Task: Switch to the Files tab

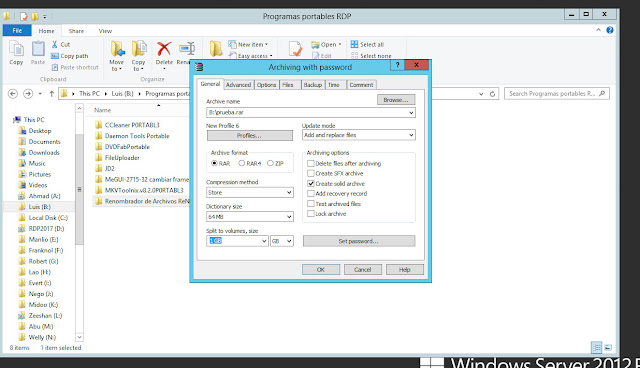Action: click(288, 85)
